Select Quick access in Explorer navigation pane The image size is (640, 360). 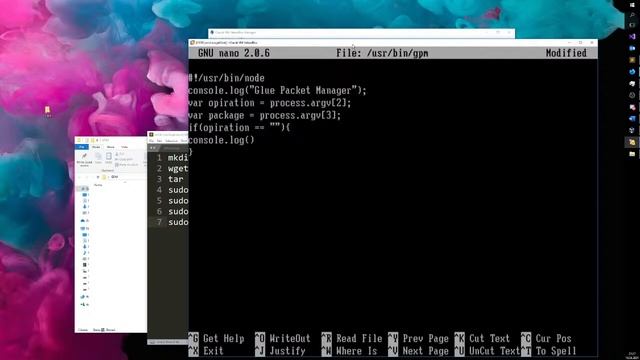pyautogui.click(x=83, y=189)
